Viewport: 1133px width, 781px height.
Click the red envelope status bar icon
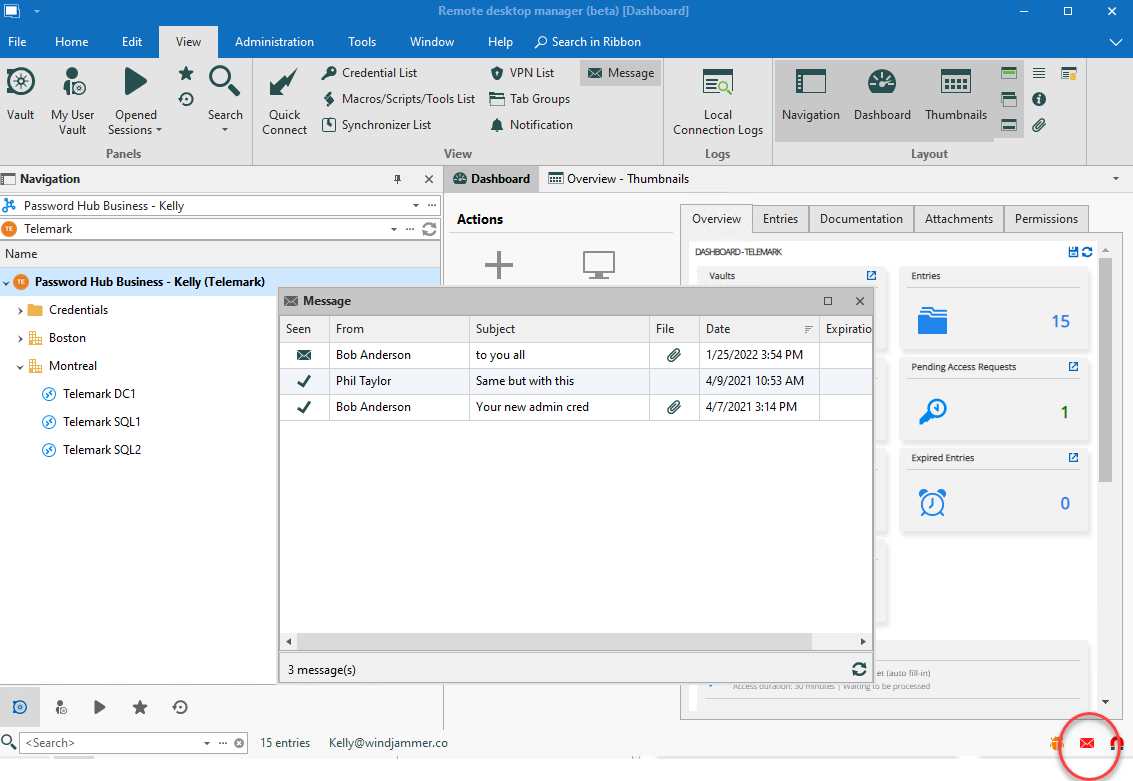coord(1087,743)
